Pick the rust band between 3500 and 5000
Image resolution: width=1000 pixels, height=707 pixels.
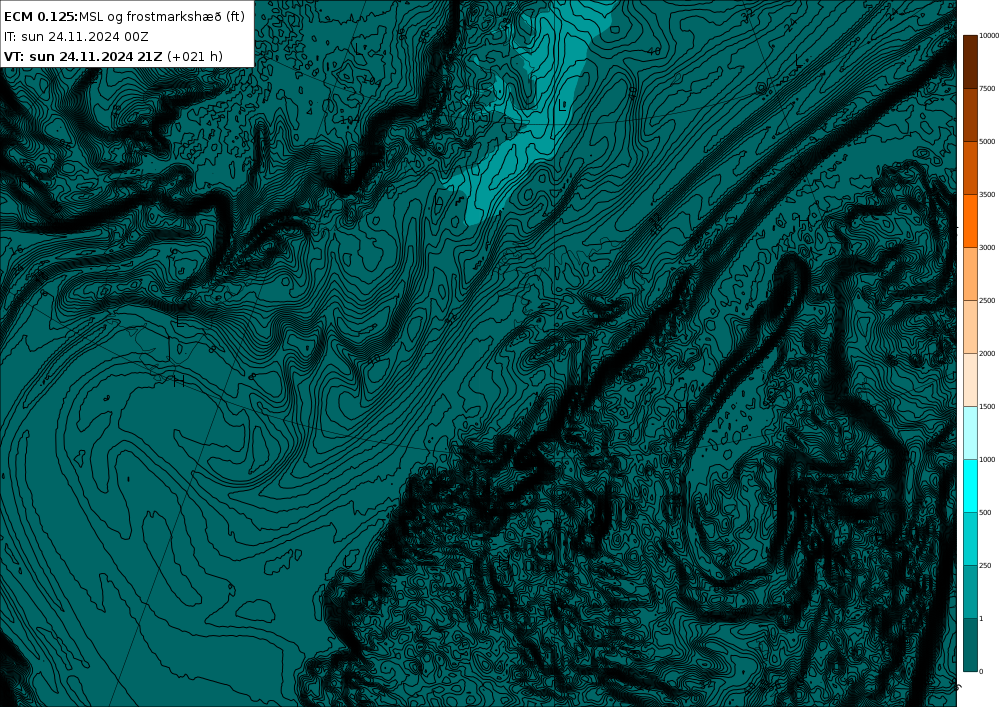point(970,168)
